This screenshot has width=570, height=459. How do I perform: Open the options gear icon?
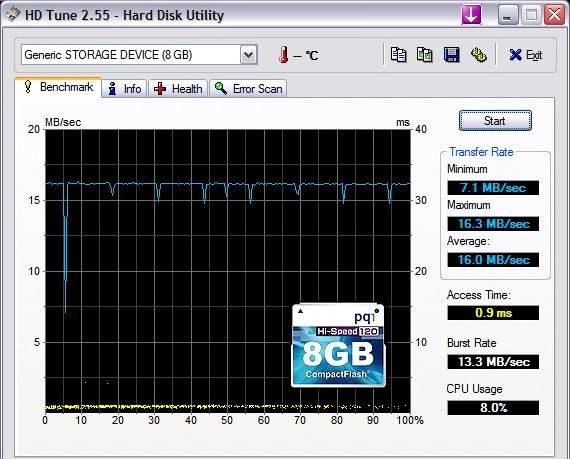point(479,55)
